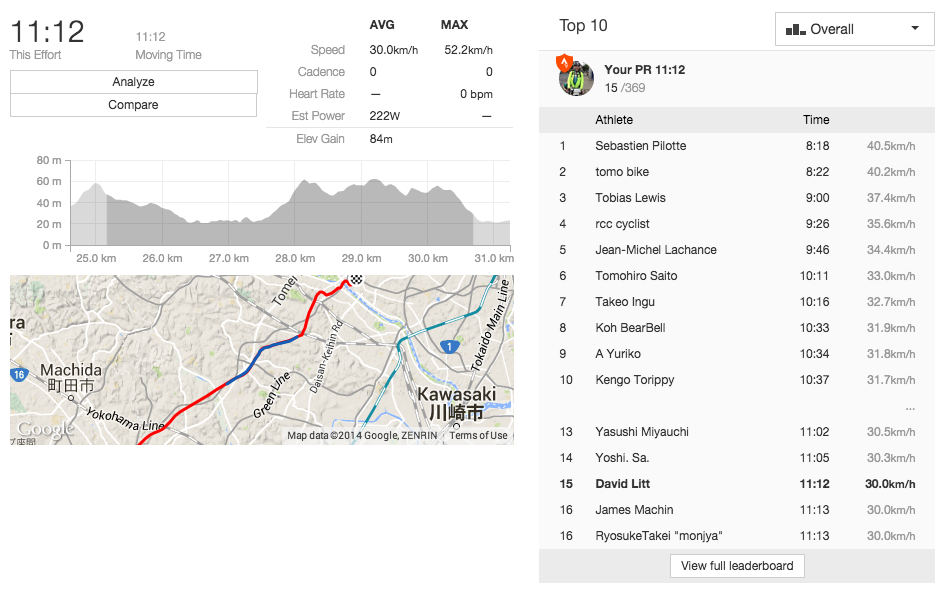Click the athlete profile avatar thumbnail
This screenshot has width=946, height=593.
click(x=576, y=78)
